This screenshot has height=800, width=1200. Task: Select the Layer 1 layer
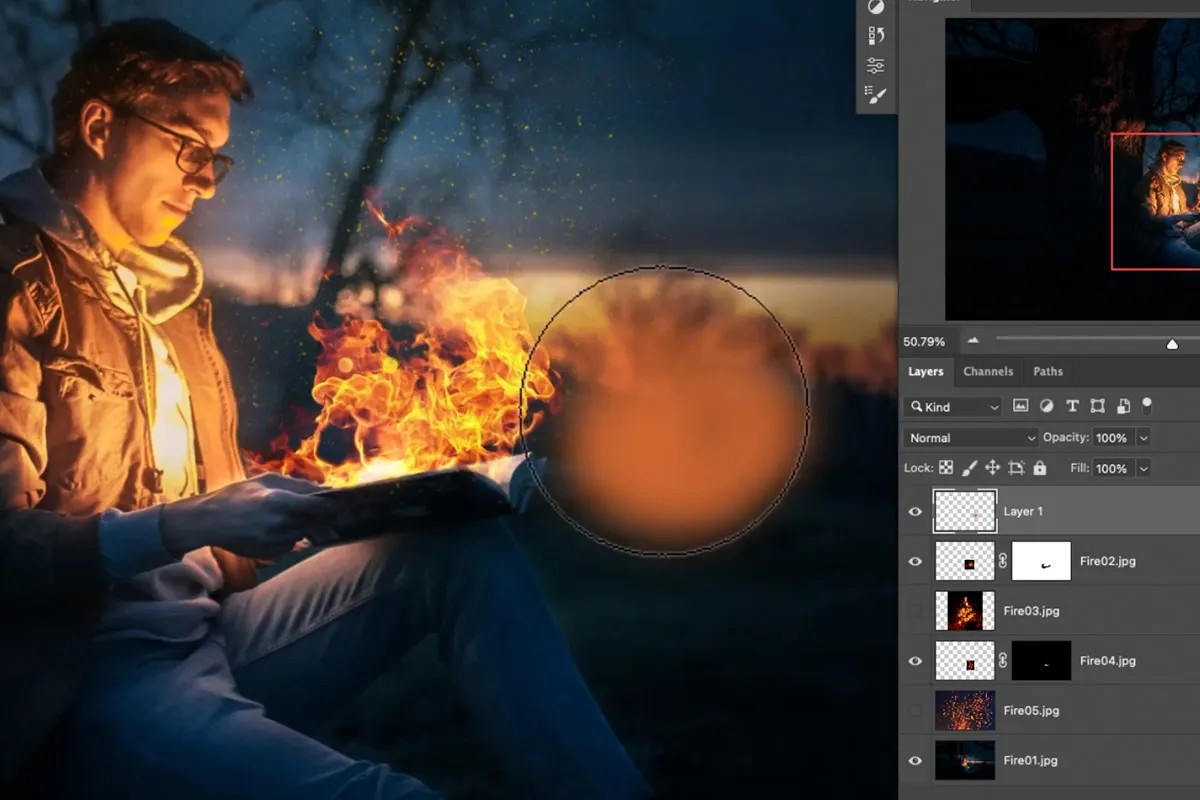(1024, 511)
